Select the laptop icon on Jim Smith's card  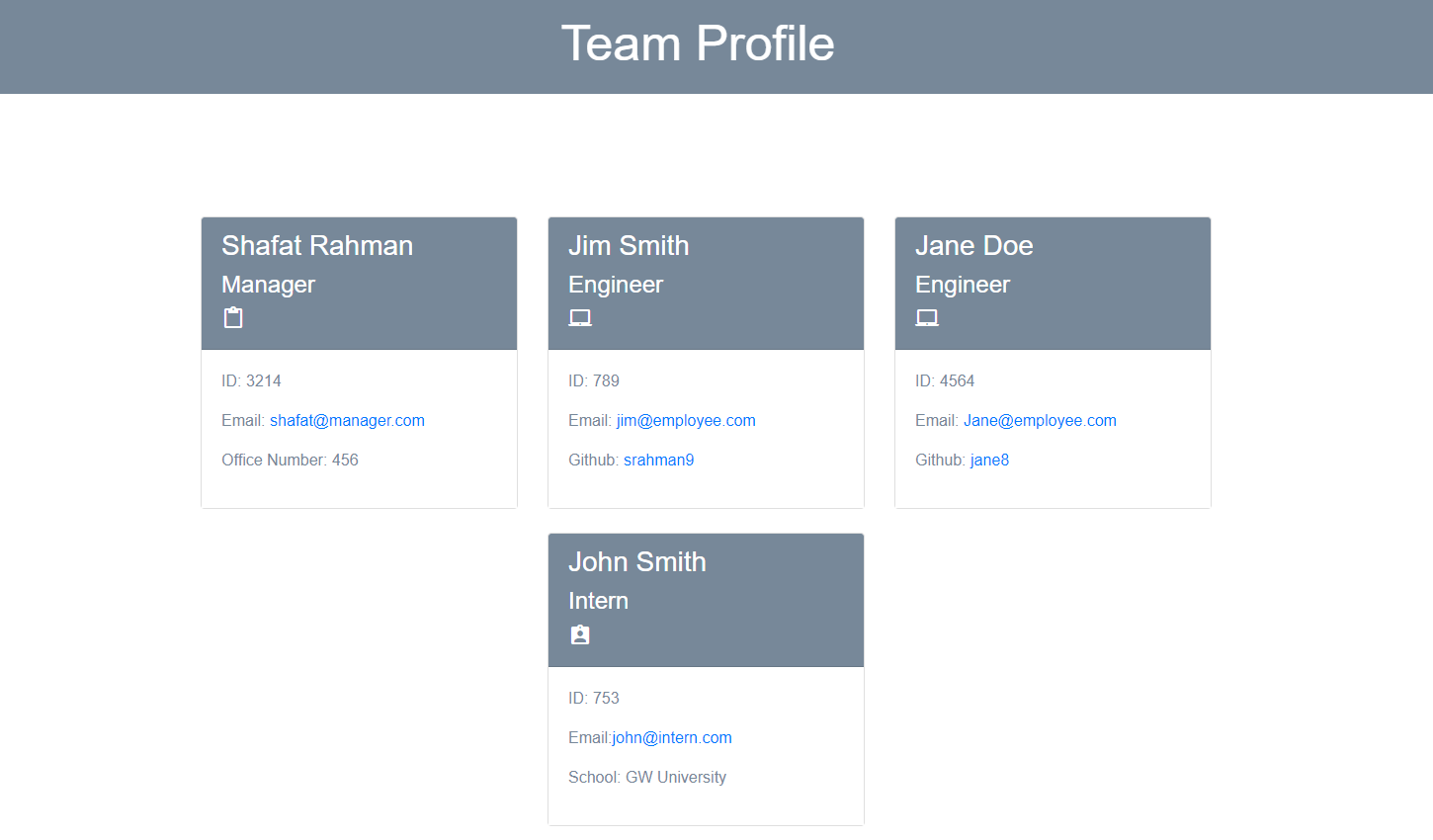[580, 317]
